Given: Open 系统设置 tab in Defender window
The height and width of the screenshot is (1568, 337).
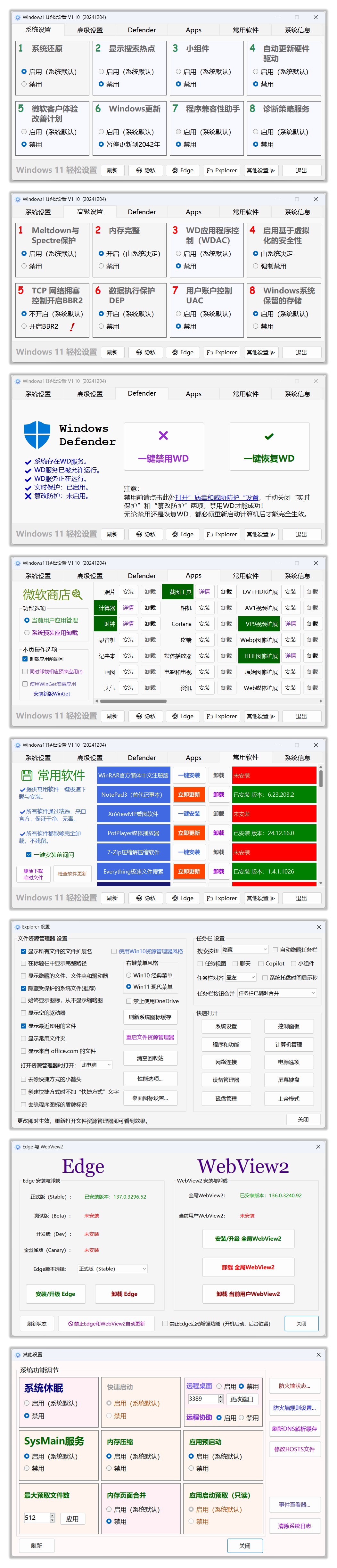Looking at the screenshot, I should click(x=38, y=394).
